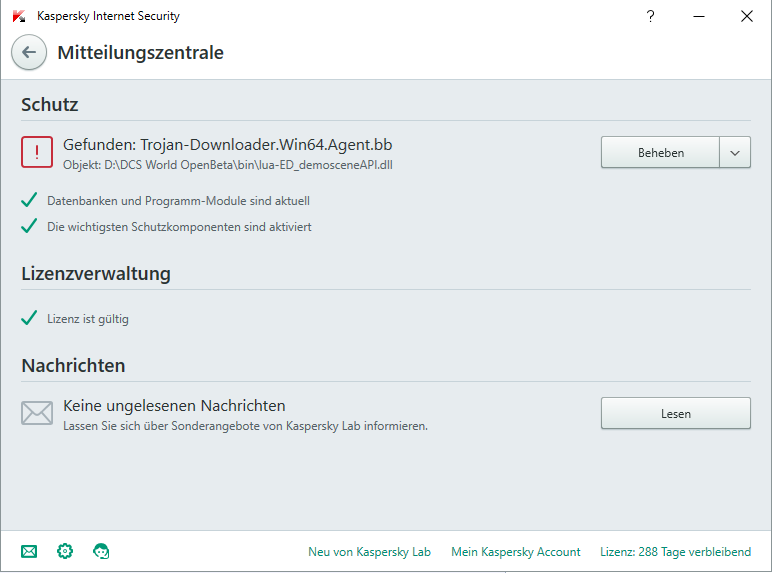The height and width of the screenshot is (573, 772).
Task: Open the Neu von Kaspersky Lab link
Action: tap(369, 552)
